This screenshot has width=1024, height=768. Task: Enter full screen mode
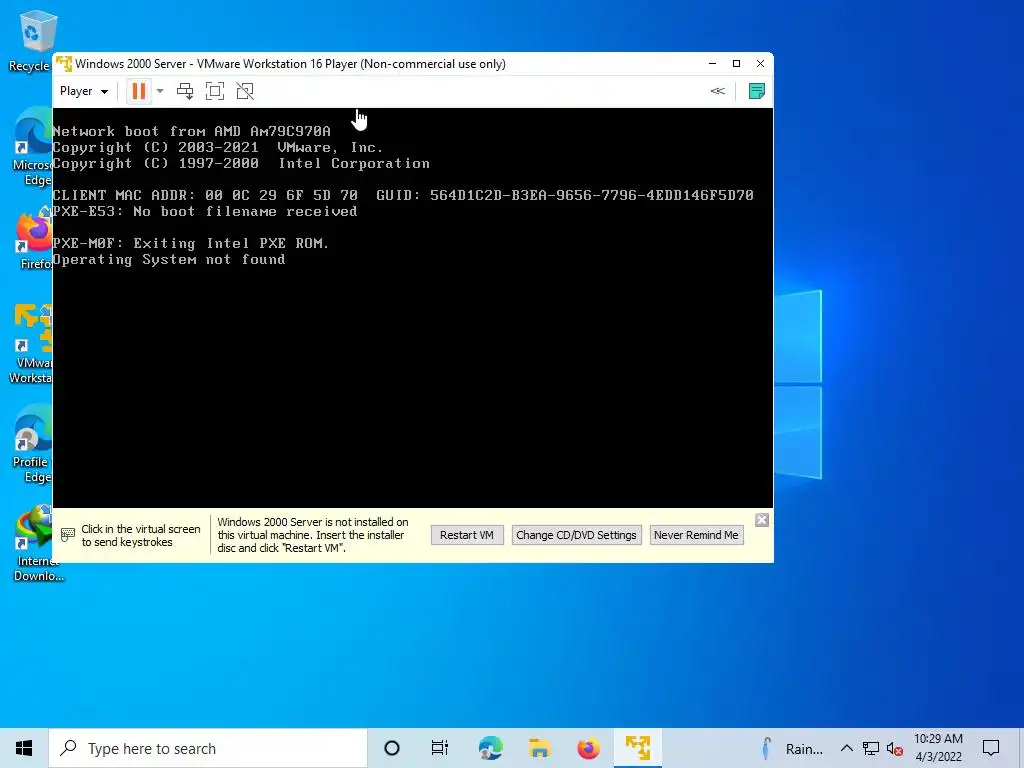tap(215, 91)
